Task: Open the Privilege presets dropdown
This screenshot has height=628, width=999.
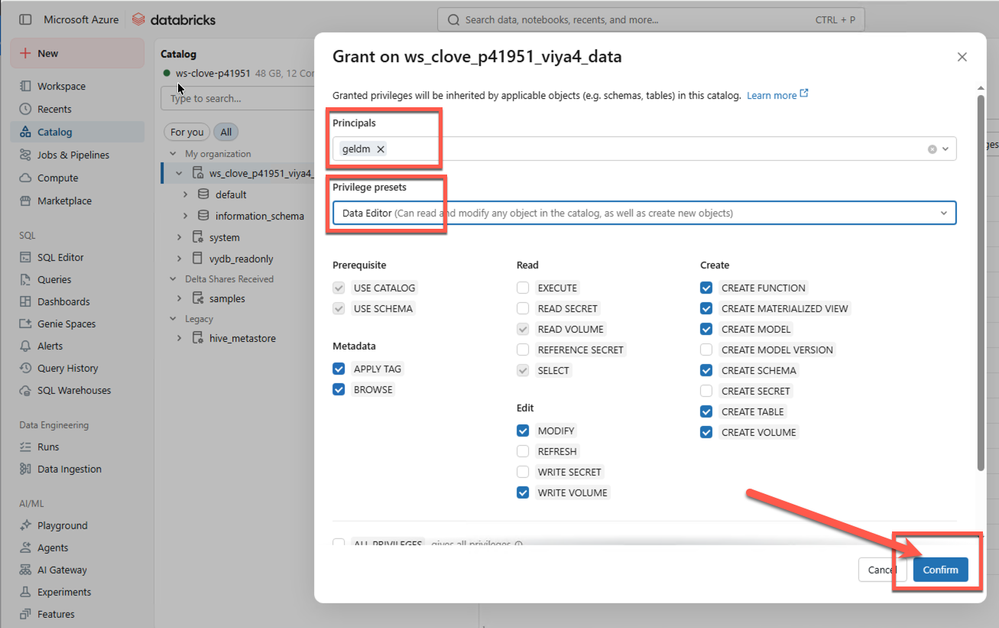Action: point(644,213)
